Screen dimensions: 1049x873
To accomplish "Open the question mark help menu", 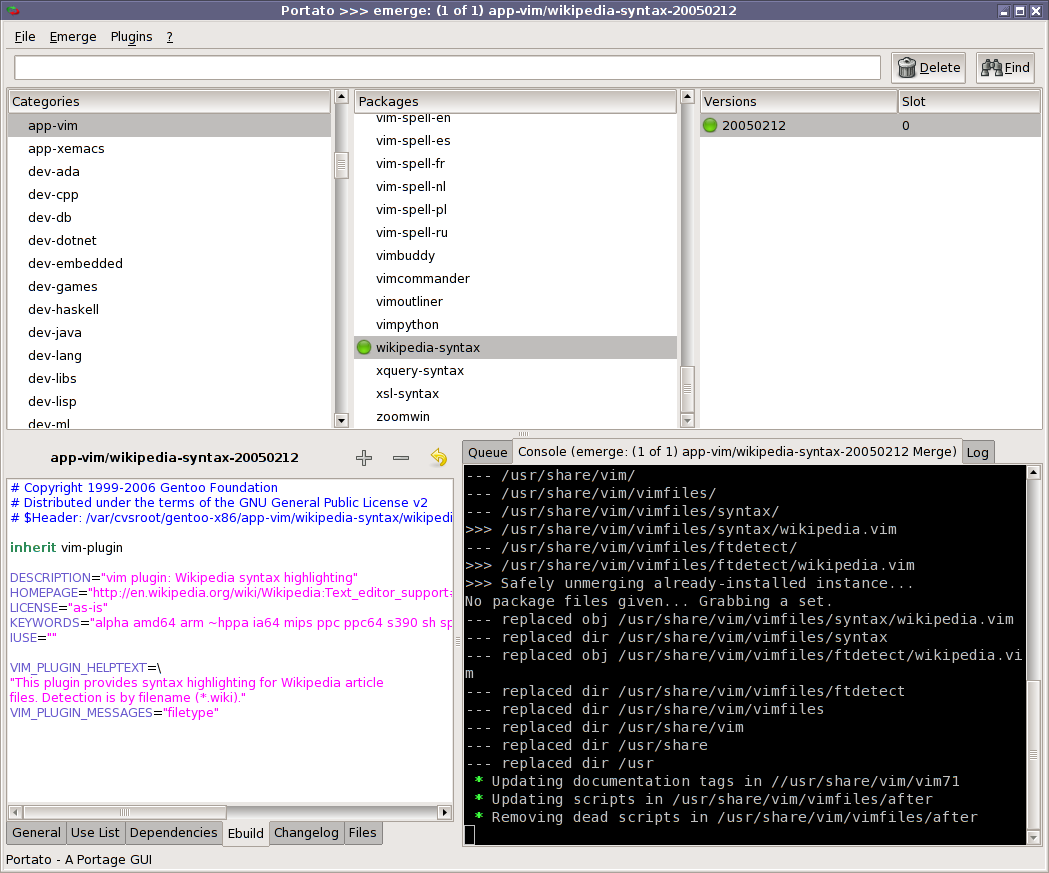I will [x=170, y=37].
